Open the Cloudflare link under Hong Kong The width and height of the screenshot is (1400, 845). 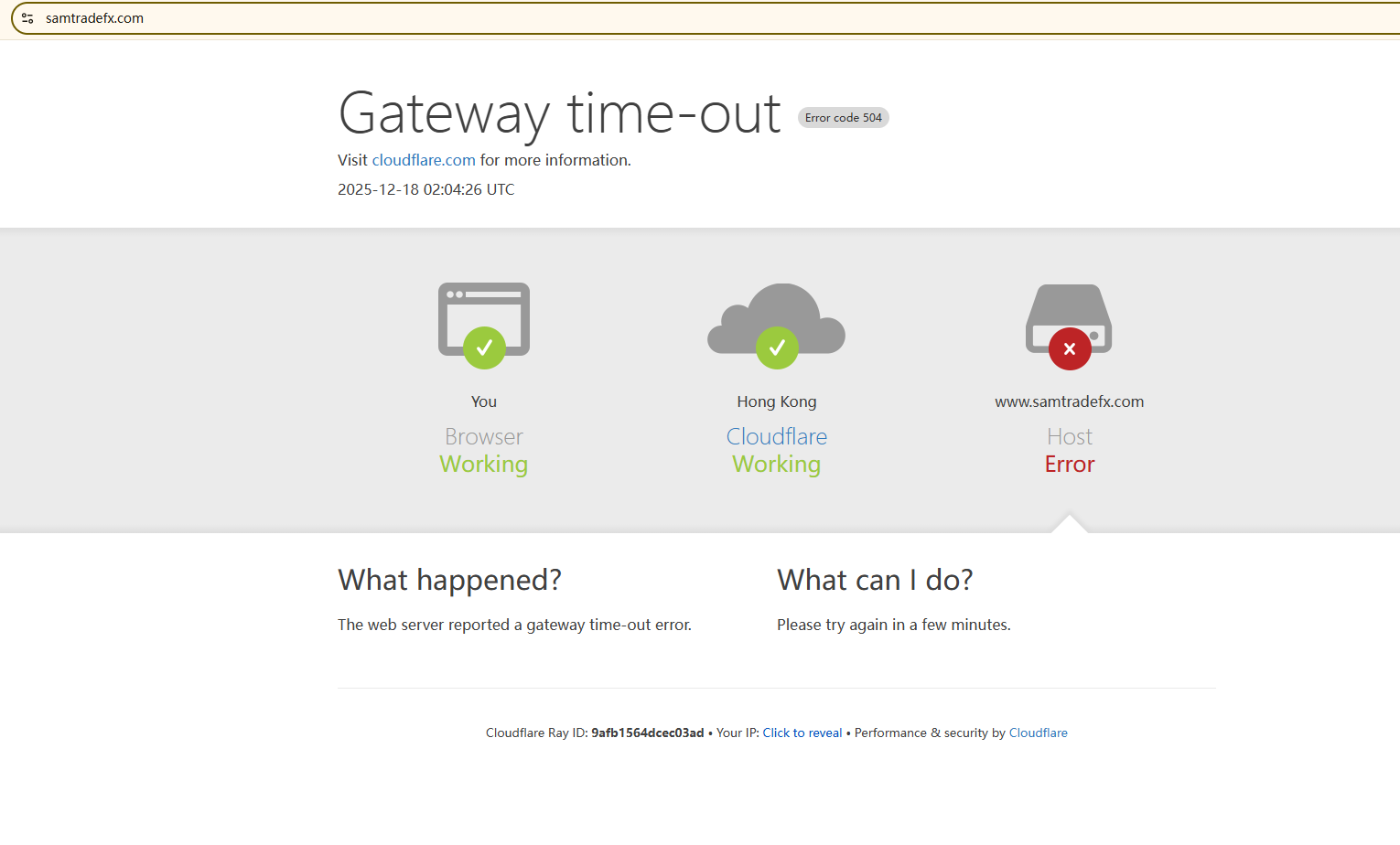point(777,436)
